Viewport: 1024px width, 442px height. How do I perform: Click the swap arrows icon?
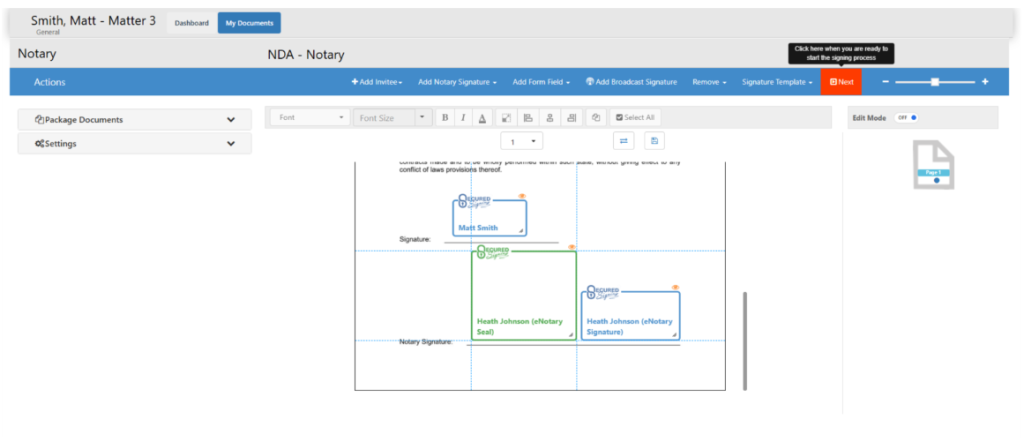tap(623, 142)
